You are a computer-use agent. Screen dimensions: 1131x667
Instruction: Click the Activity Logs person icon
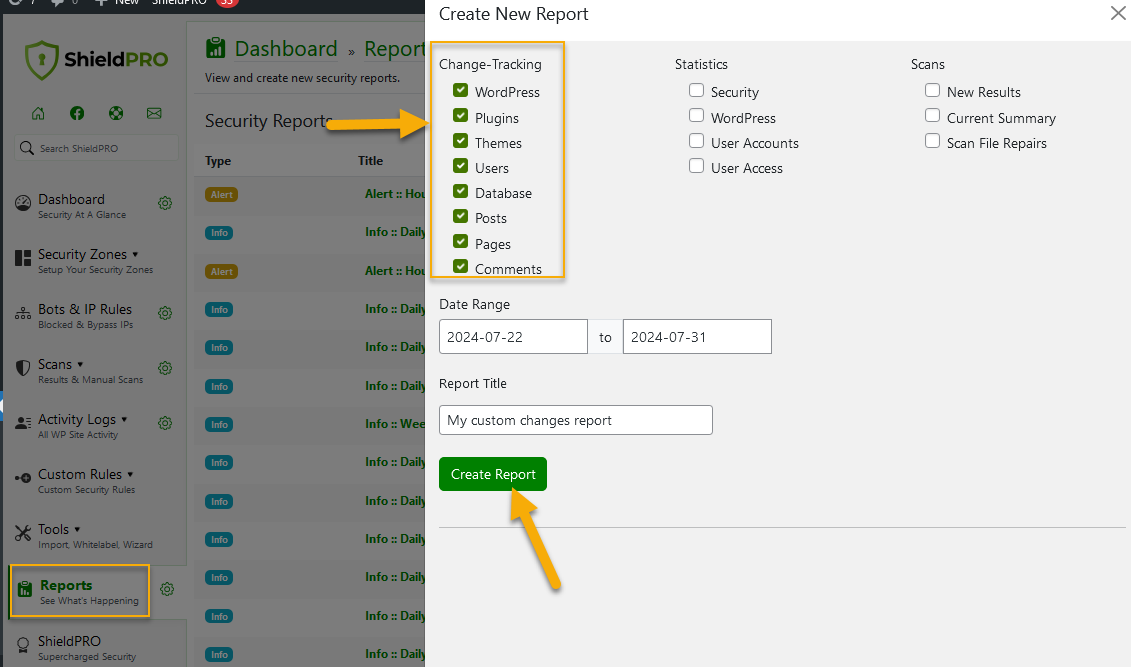(23, 423)
